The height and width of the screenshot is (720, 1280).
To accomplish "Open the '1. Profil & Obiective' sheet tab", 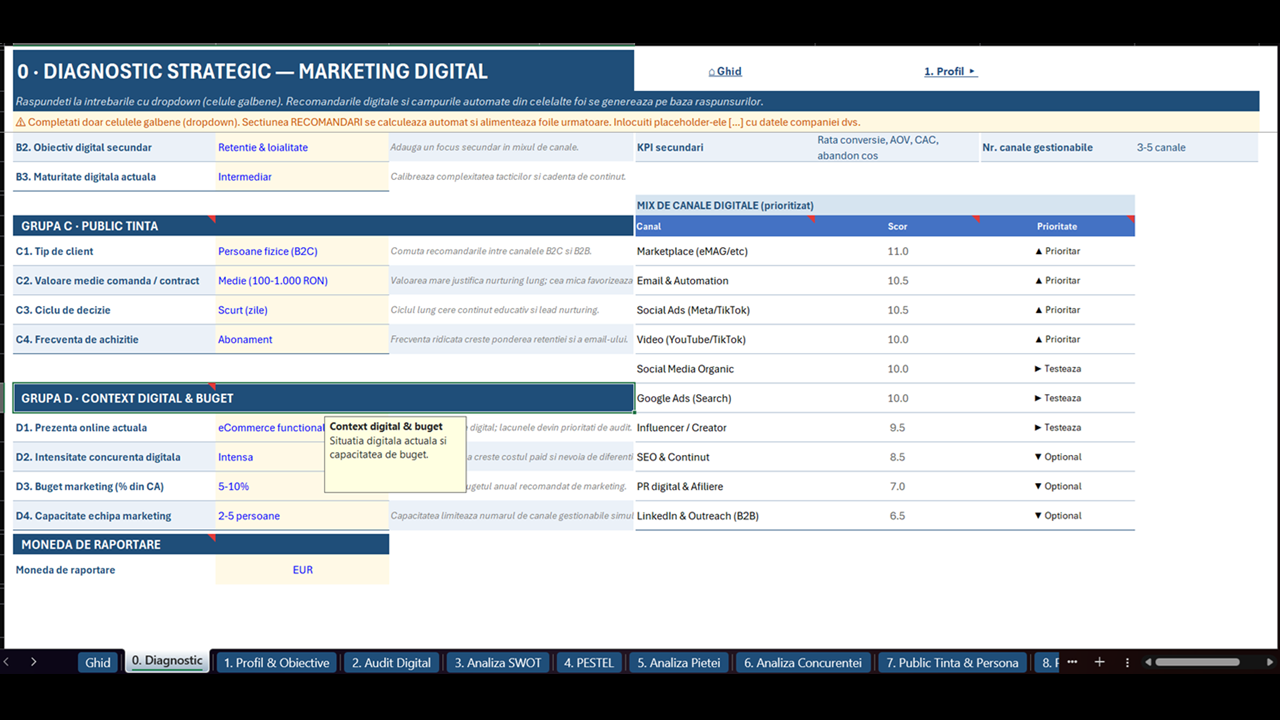I will pyautogui.click(x=276, y=662).
